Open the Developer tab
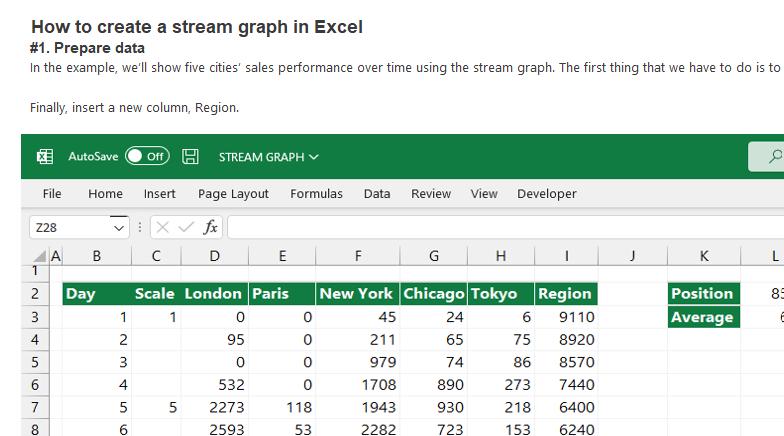Viewport: 784px width, 436px height. point(546,194)
